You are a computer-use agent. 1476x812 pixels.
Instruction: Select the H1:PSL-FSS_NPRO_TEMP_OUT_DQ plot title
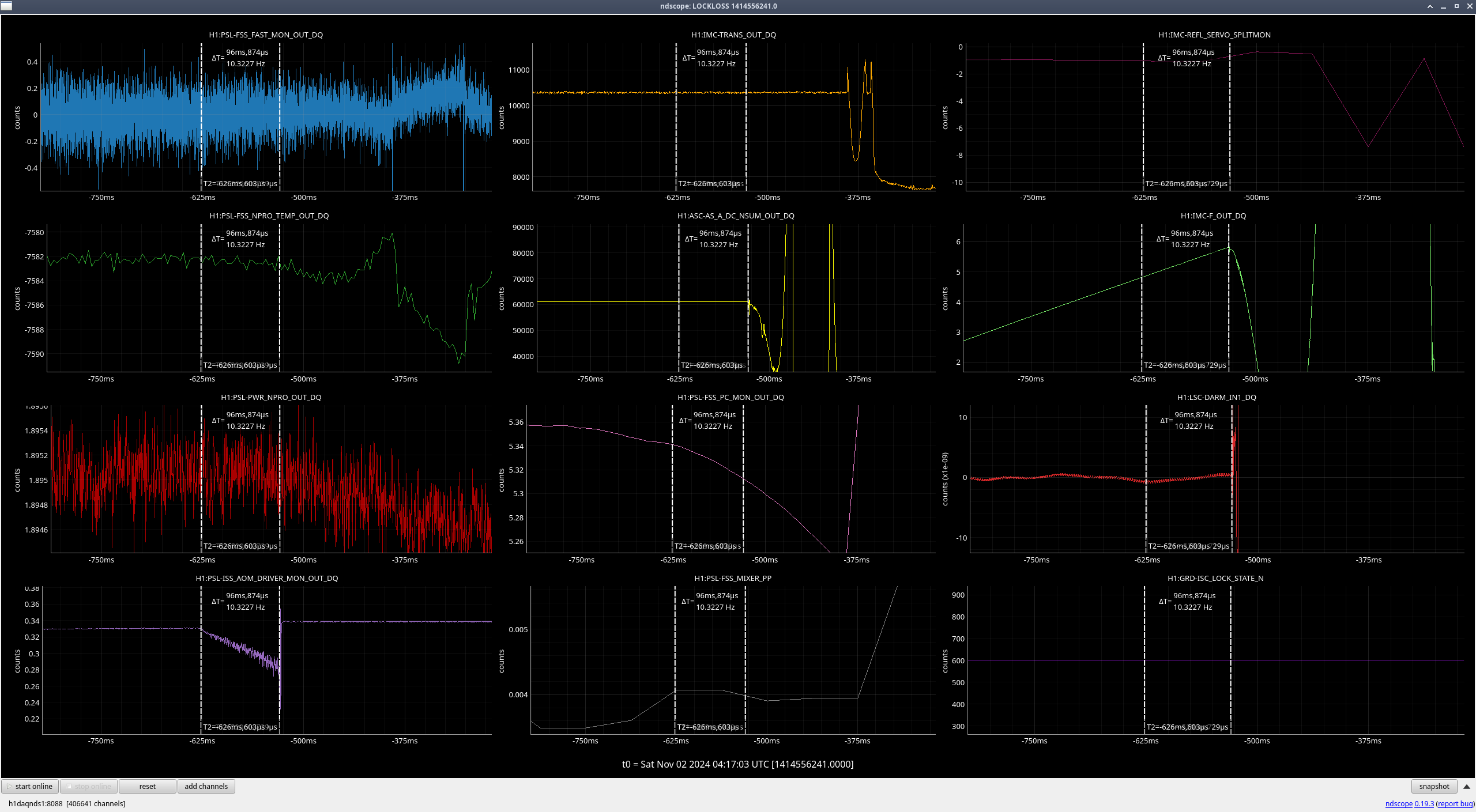[x=269, y=216]
